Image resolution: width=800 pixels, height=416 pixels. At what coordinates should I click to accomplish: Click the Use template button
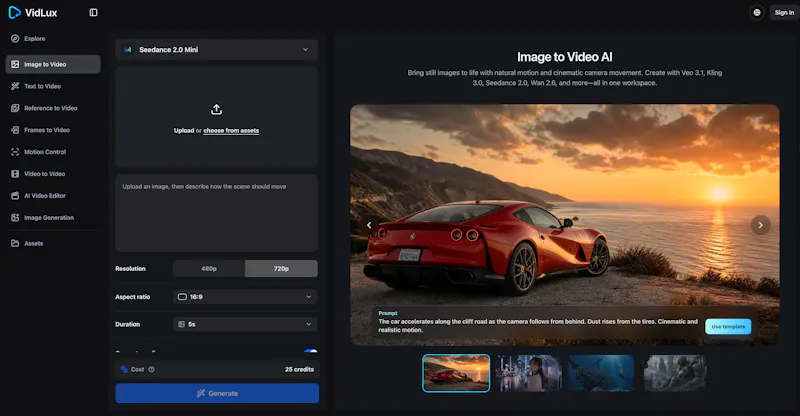(728, 327)
